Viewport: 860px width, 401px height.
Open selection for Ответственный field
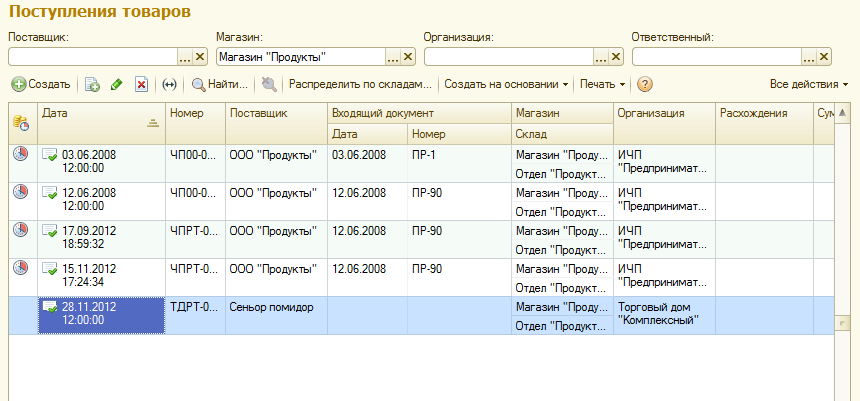tap(809, 57)
